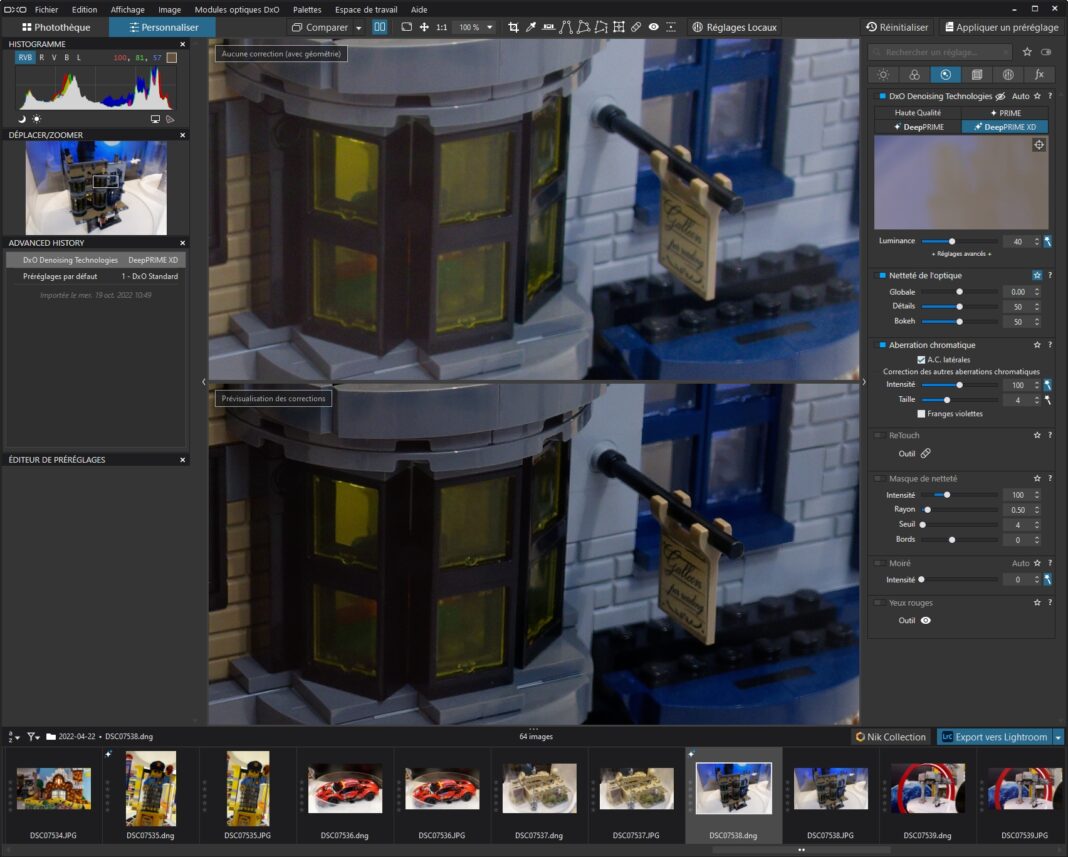Uncheck A.C. latérales checkbox
The height and width of the screenshot is (857, 1068).
pyautogui.click(x=921, y=360)
